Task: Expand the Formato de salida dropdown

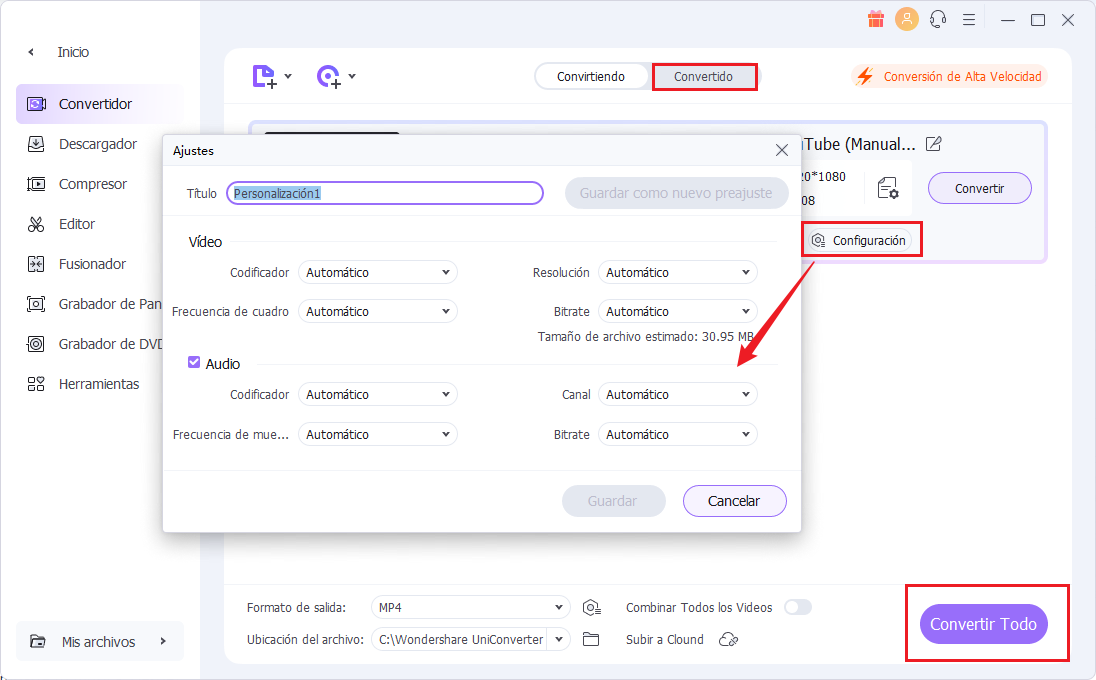Action: click(x=470, y=608)
